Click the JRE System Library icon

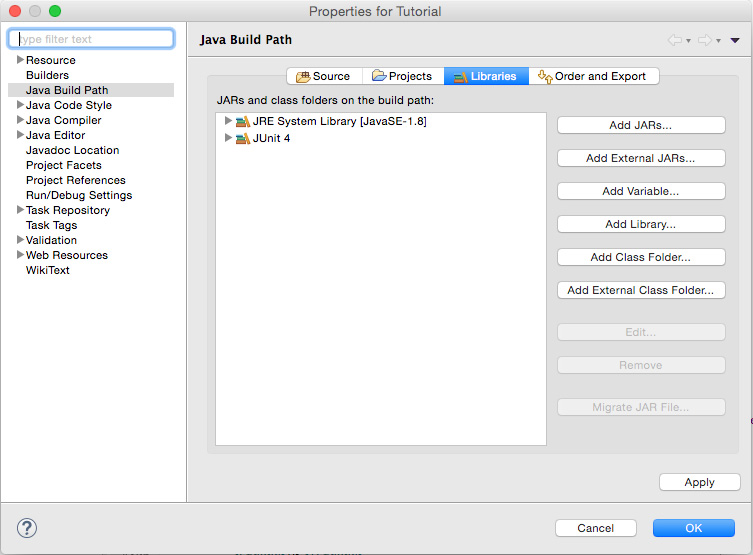pyautogui.click(x=242, y=121)
